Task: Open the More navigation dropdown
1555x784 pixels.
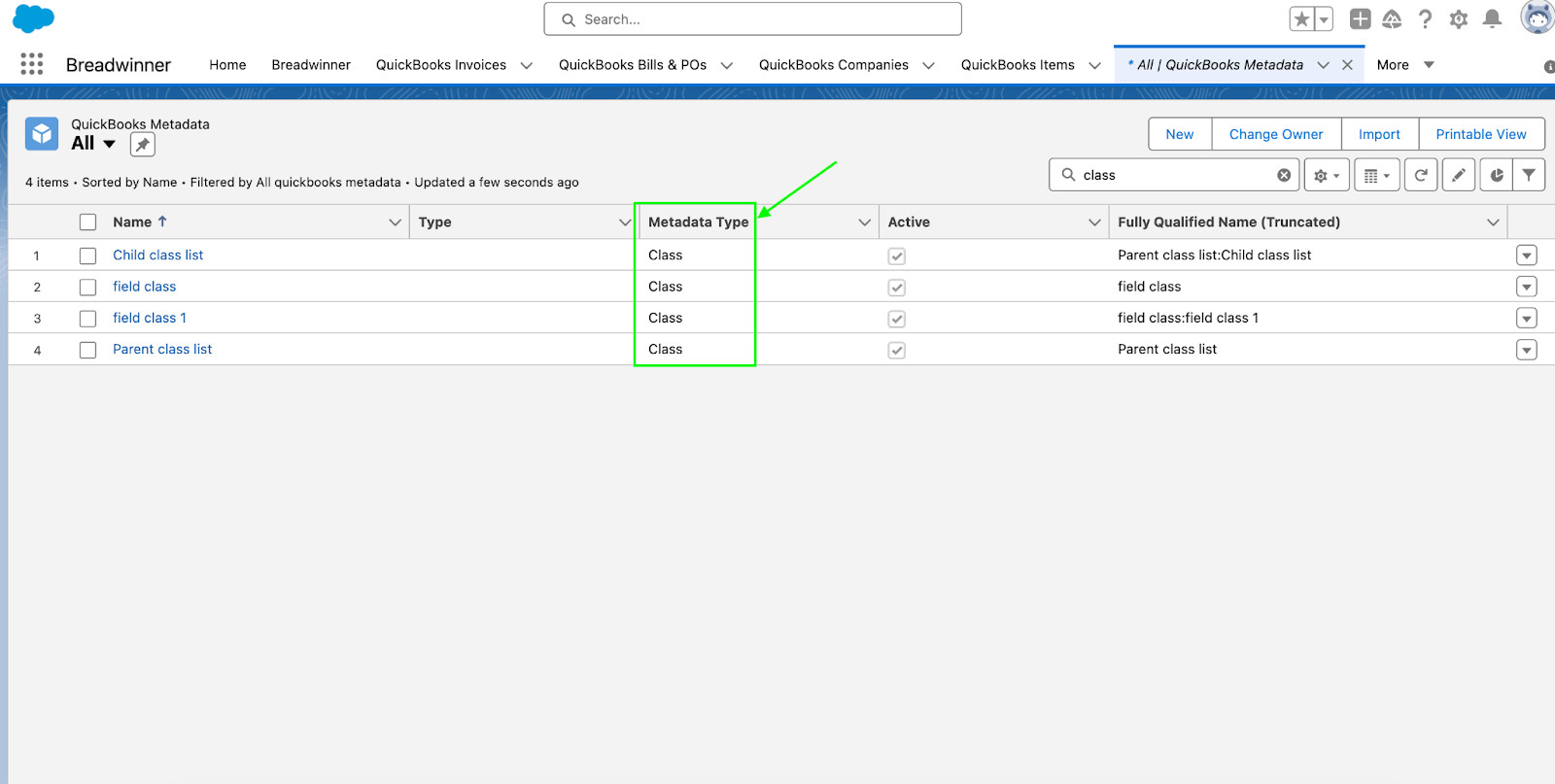Action: coord(1405,65)
